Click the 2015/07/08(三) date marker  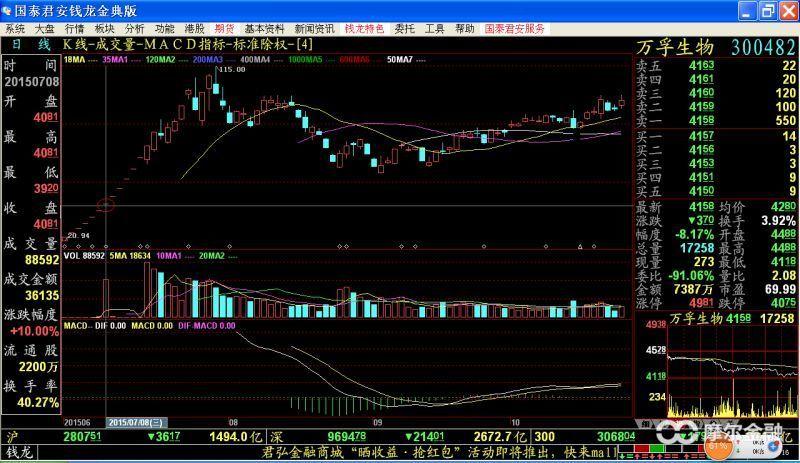point(136,423)
